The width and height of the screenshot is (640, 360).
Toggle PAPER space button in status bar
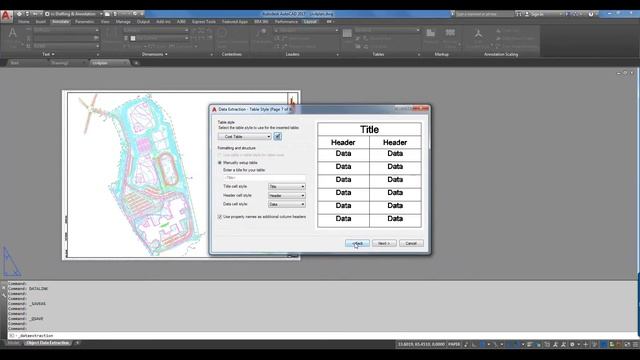tap(454, 344)
